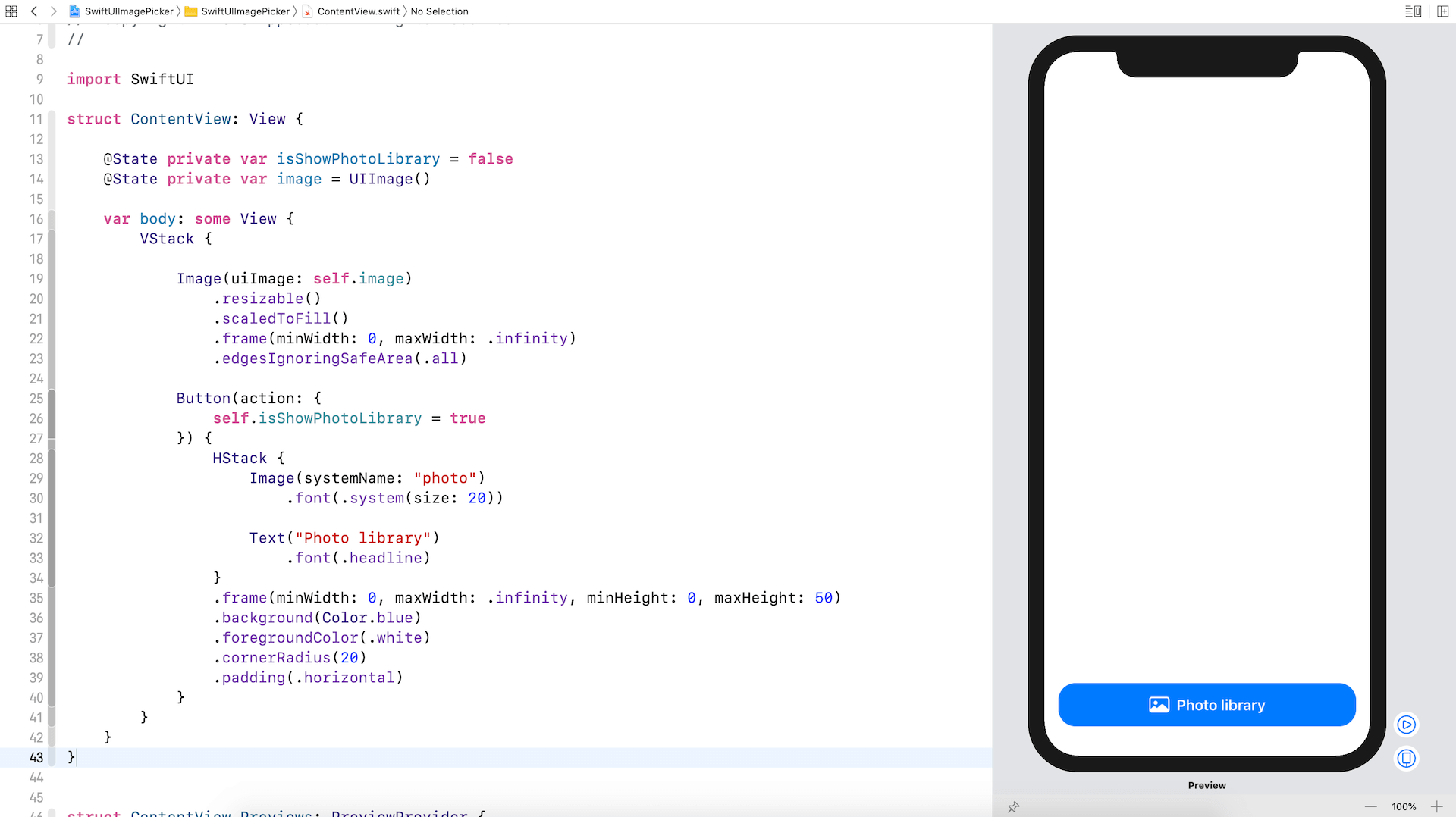Viewport: 1456px width, 817px height.
Task: Add a new editor pane on the right
Action: coord(1442,11)
